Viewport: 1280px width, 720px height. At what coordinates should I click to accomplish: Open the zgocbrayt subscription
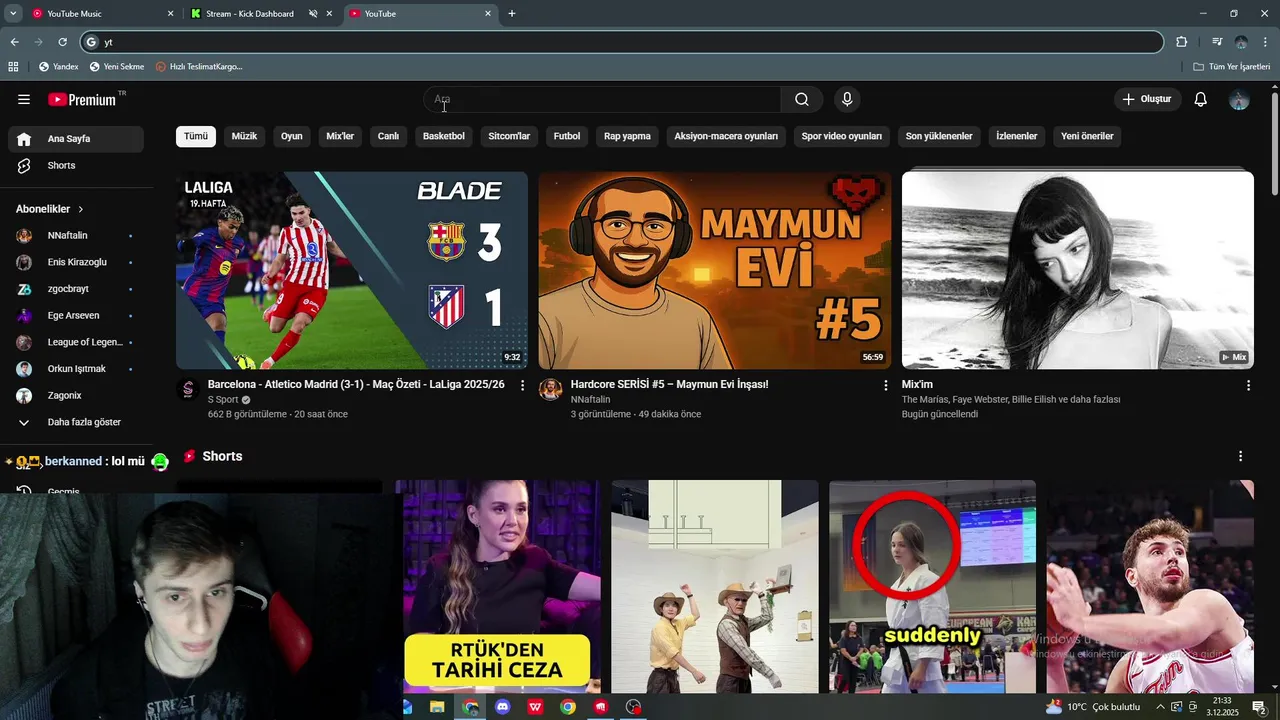click(x=76, y=289)
